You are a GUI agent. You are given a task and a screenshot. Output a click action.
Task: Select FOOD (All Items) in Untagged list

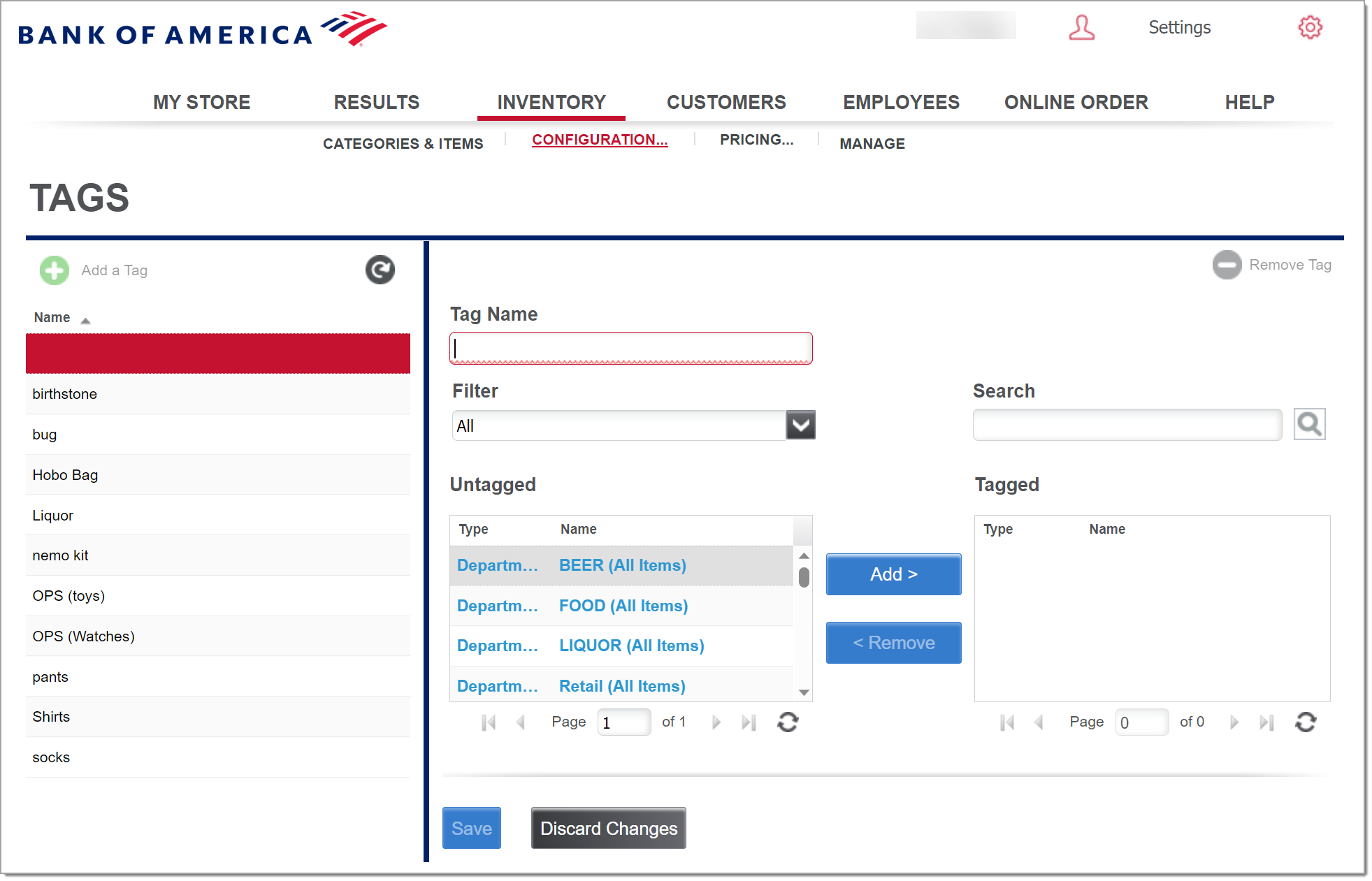pyautogui.click(x=622, y=606)
